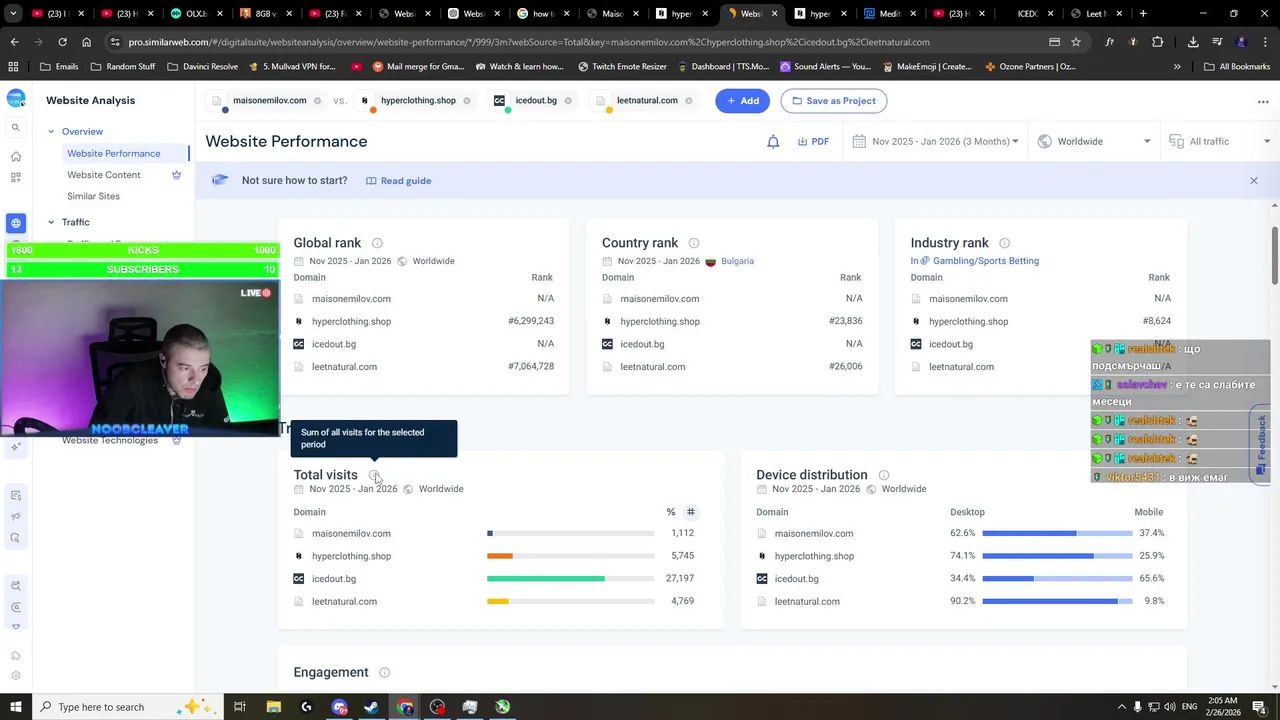Show info tooltip for Engagement
This screenshot has width=1280, height=720.
point(384,673)
